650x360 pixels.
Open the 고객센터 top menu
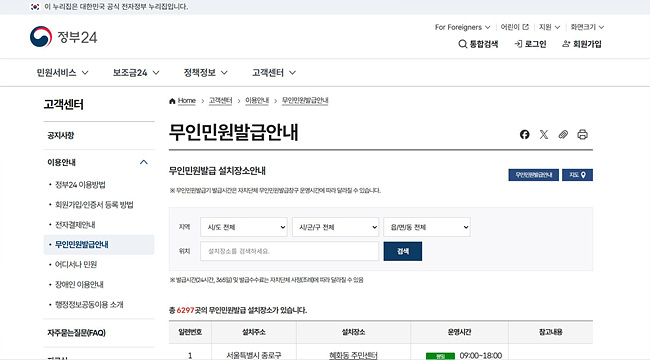274,73
